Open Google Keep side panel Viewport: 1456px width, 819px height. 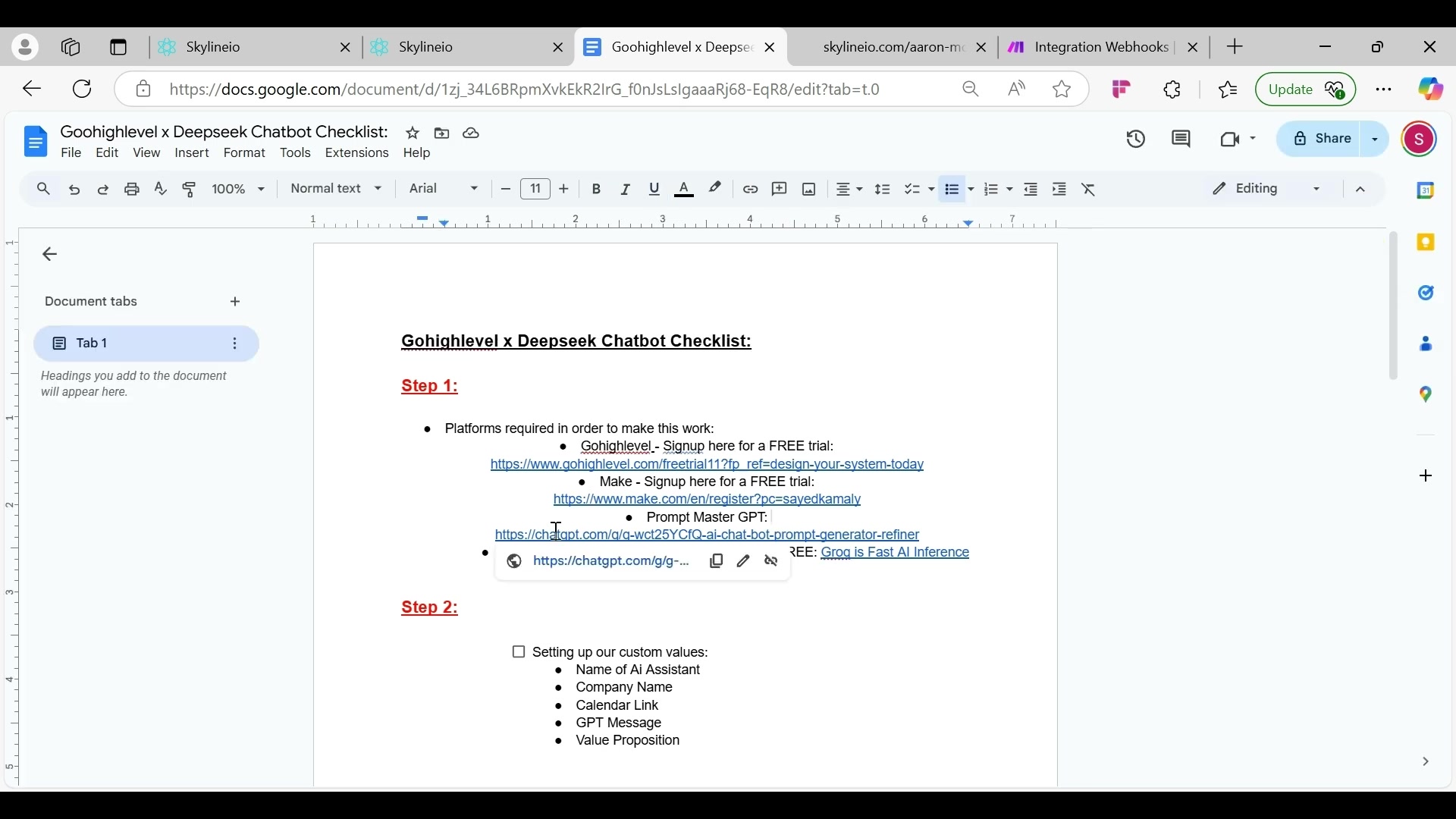tap(1426, 243)
